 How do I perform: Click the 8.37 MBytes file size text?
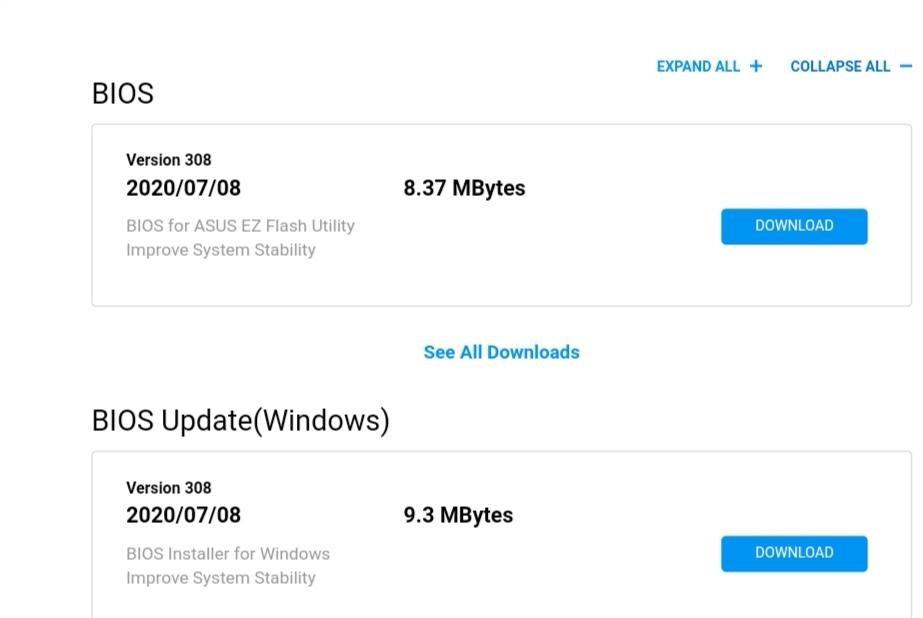coord(464,188)
